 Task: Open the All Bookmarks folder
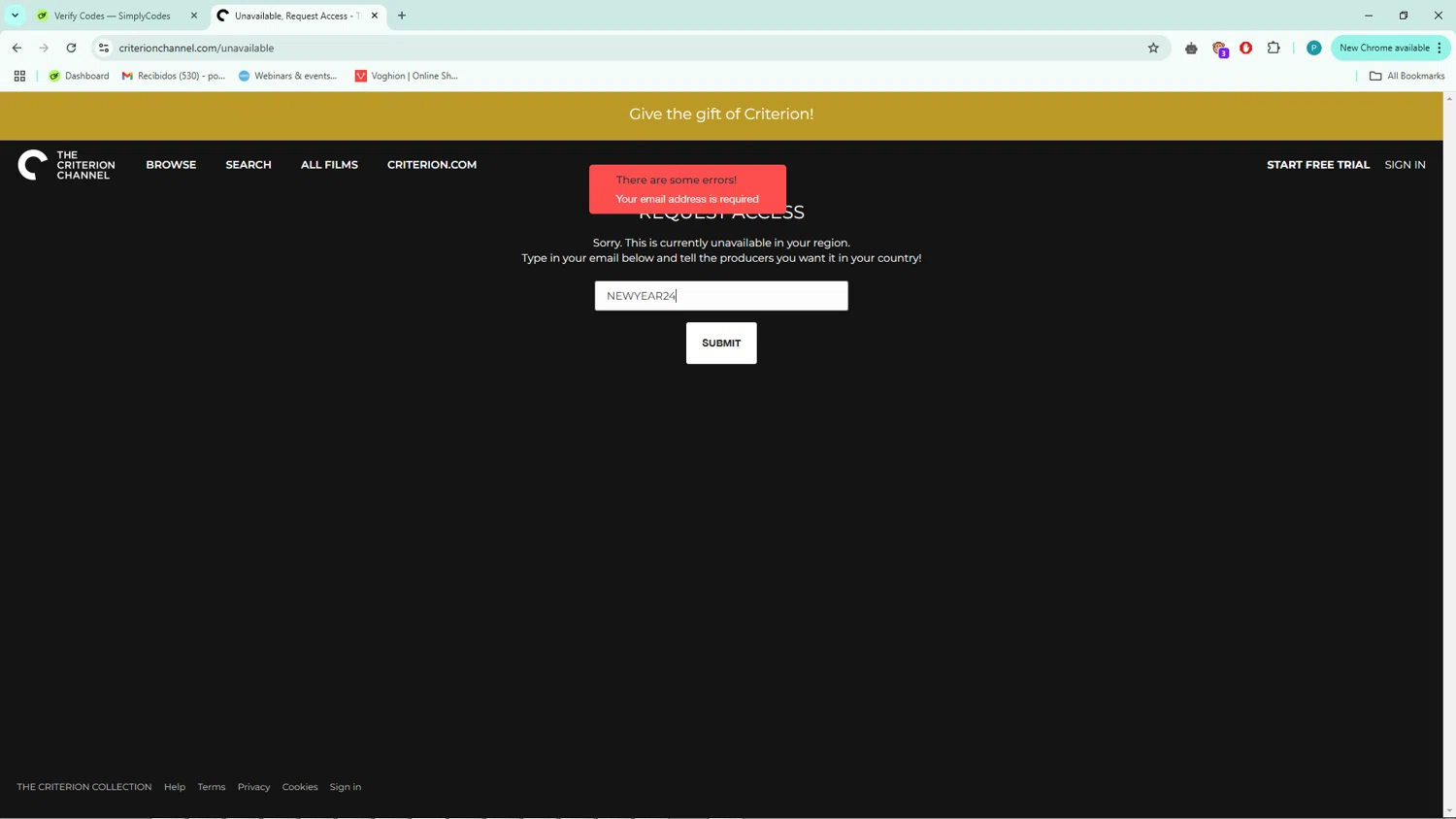coord(1406,76)
